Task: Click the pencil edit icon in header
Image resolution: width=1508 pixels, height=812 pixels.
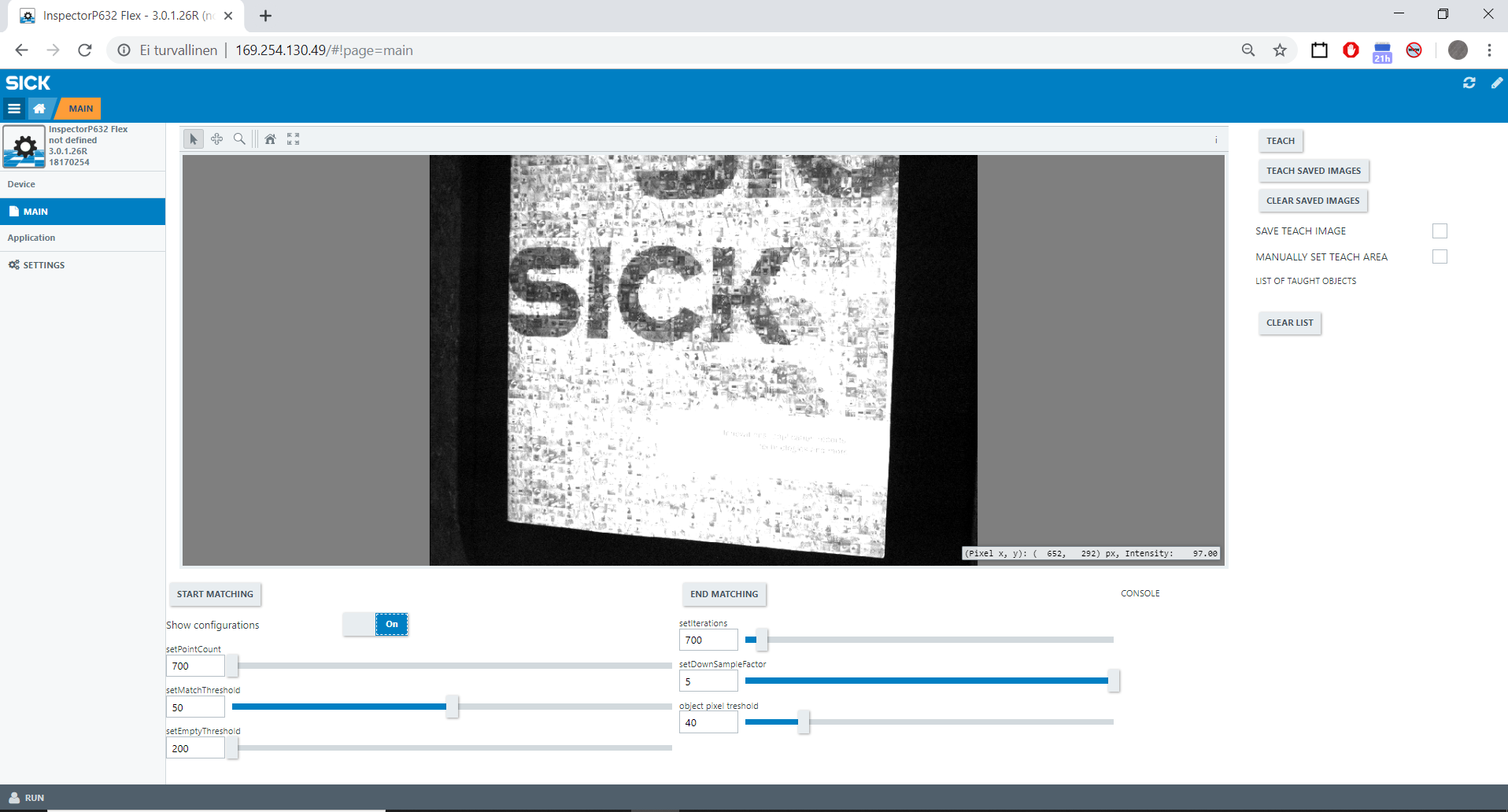Action: (1496, 83)
